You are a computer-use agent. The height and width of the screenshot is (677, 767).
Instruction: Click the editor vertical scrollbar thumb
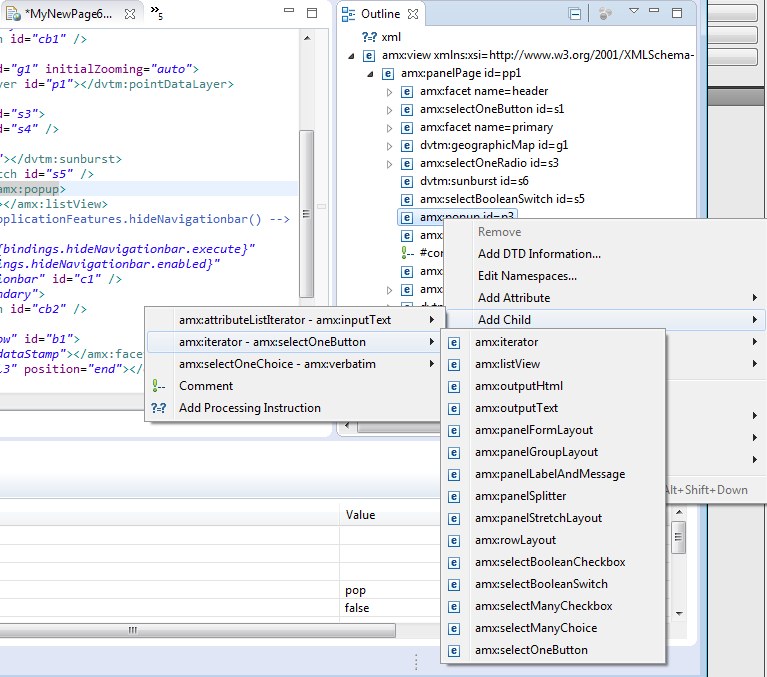click(x=306, y=214)
